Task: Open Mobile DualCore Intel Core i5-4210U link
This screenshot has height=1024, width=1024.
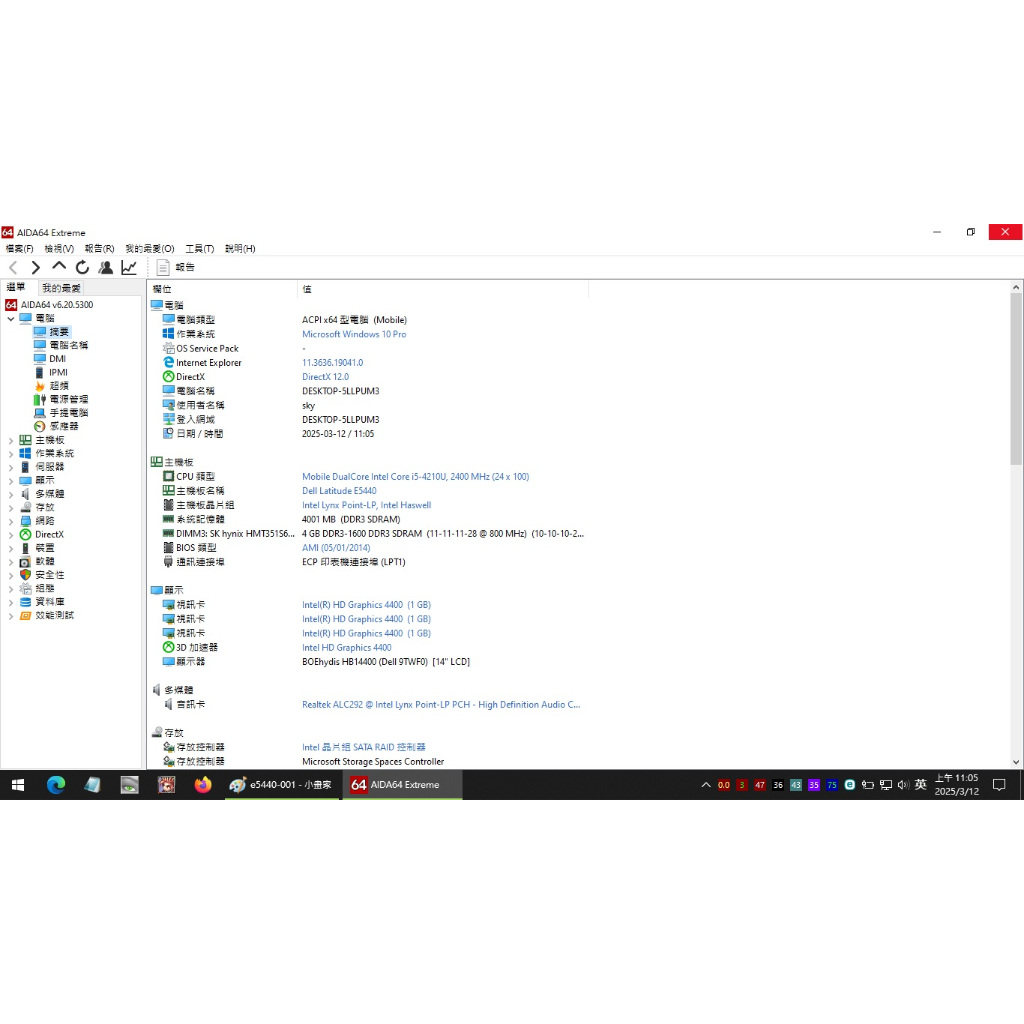Action: pos(415,477)
